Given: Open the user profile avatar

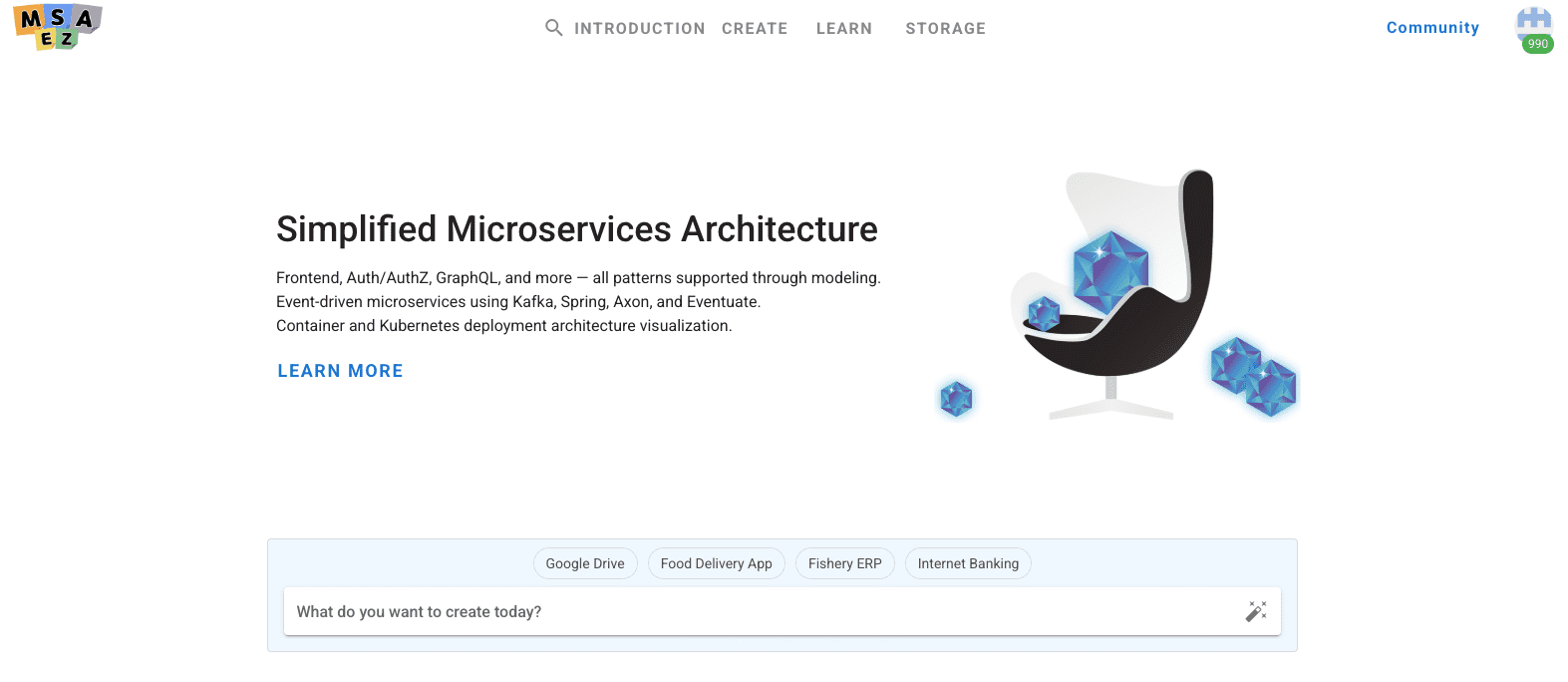Looking at the screenshot, I should pyautogui.click(x=1533, y=22).
